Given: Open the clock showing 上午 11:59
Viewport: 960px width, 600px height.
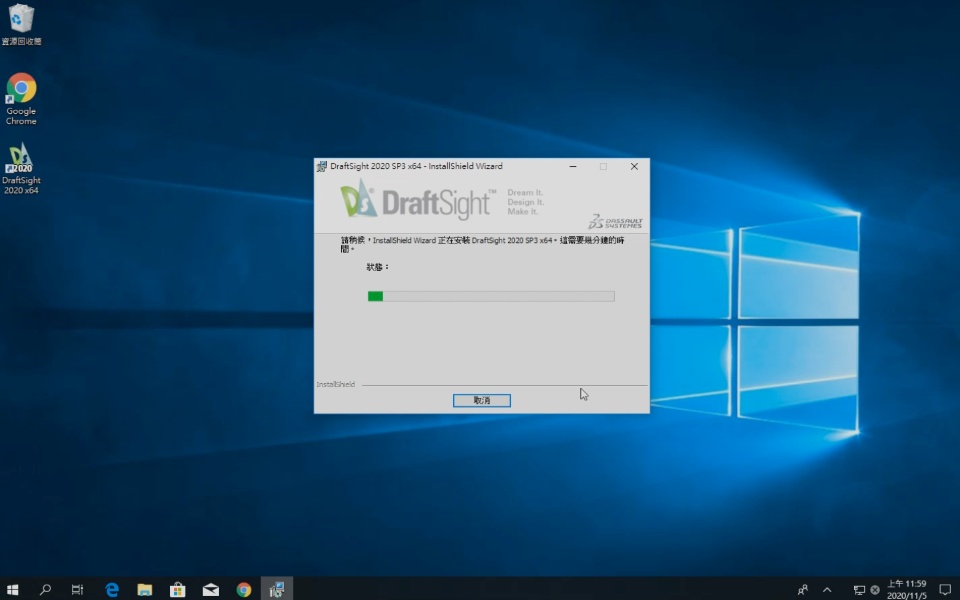Looking at the screenshot, I should (x=907, y=590).
